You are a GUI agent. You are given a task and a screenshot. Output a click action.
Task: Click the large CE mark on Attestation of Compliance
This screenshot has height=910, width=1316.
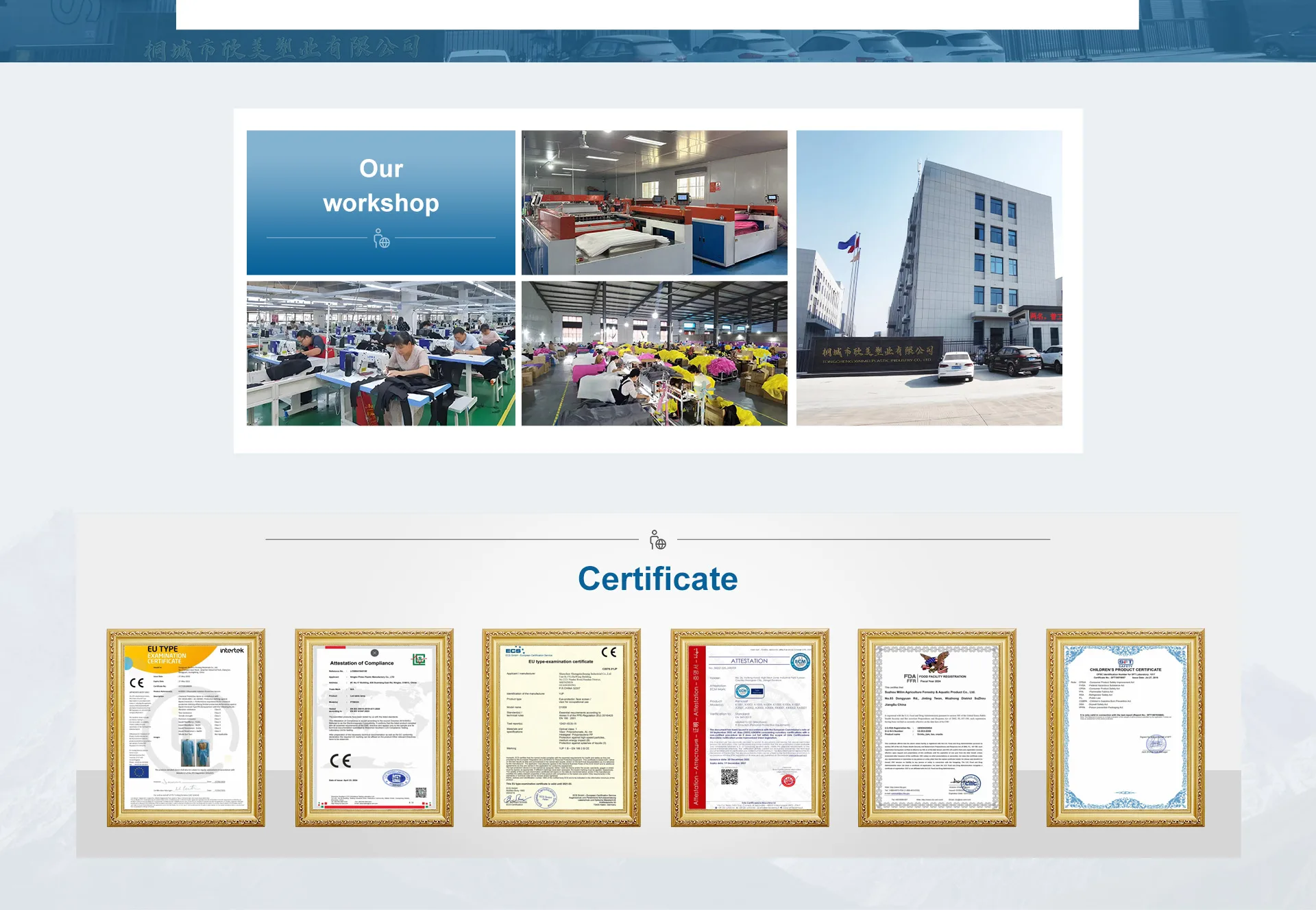point(340,761)
